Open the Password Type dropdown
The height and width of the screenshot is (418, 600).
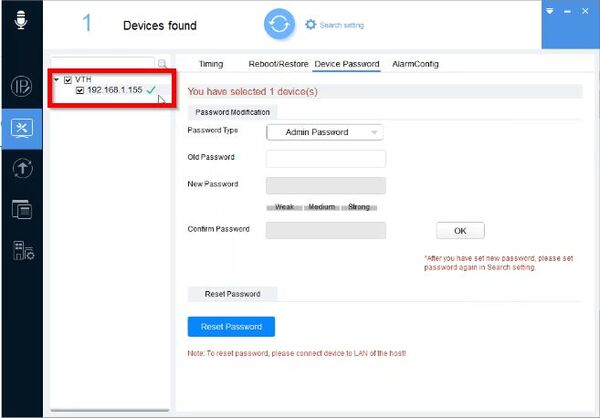[x=325, y=132]
